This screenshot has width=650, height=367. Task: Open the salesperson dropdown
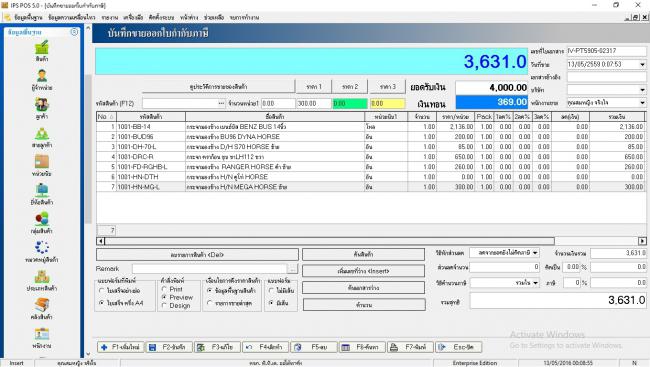[x=642, y=102]
